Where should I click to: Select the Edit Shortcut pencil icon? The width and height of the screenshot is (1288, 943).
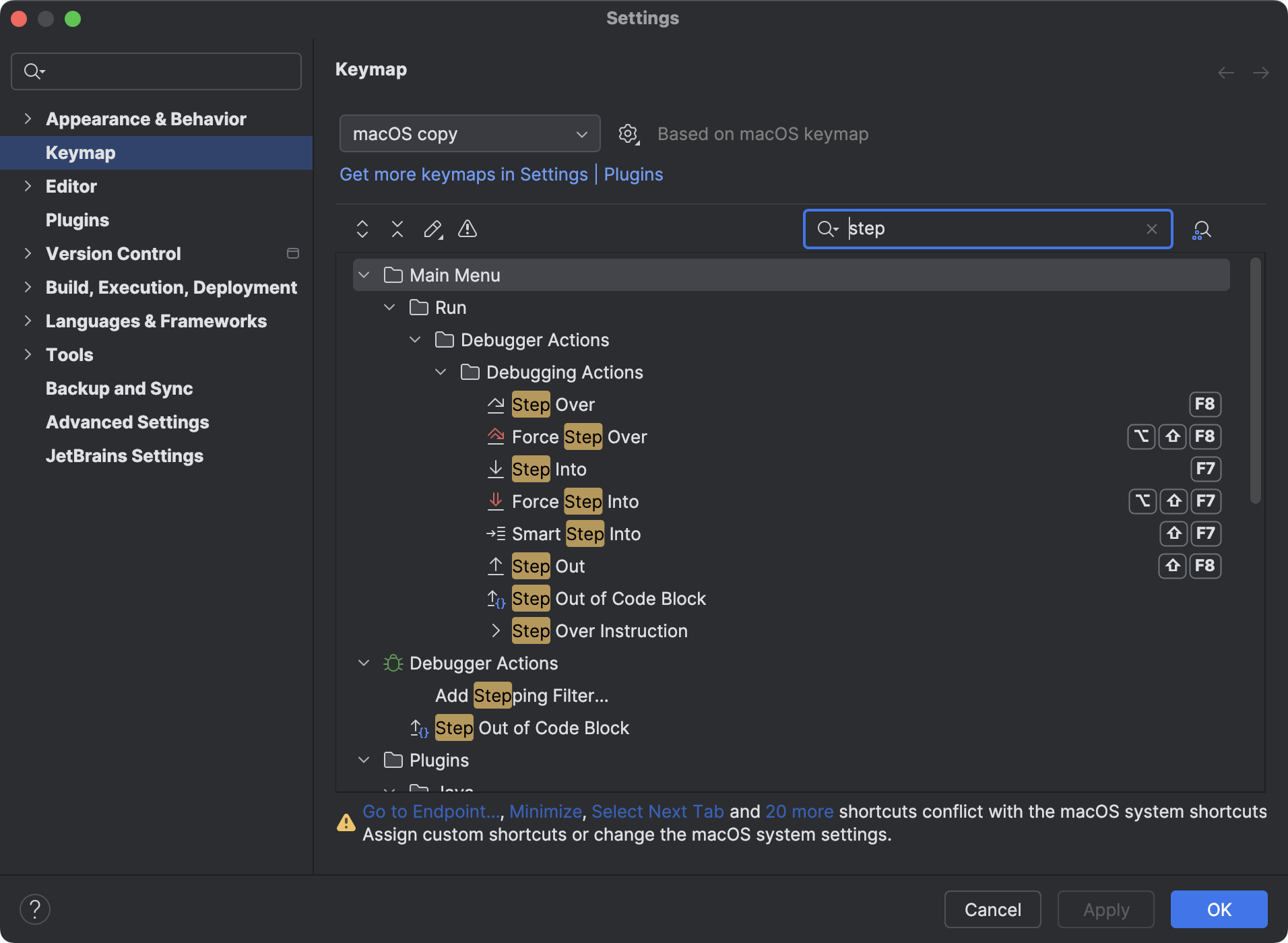pos(433,229)
